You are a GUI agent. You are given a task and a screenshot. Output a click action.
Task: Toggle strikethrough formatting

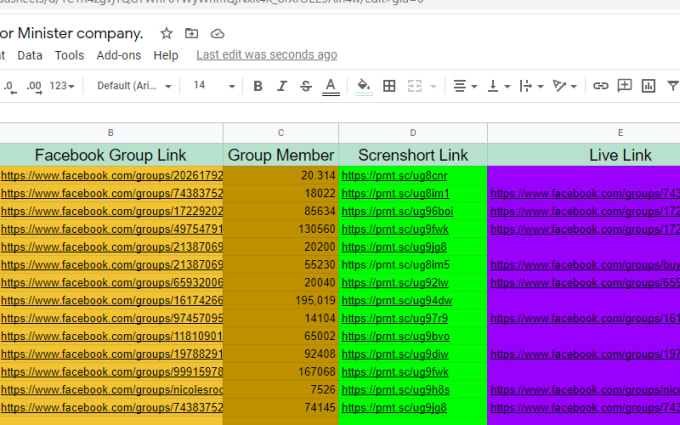click(x=306, y=86)
